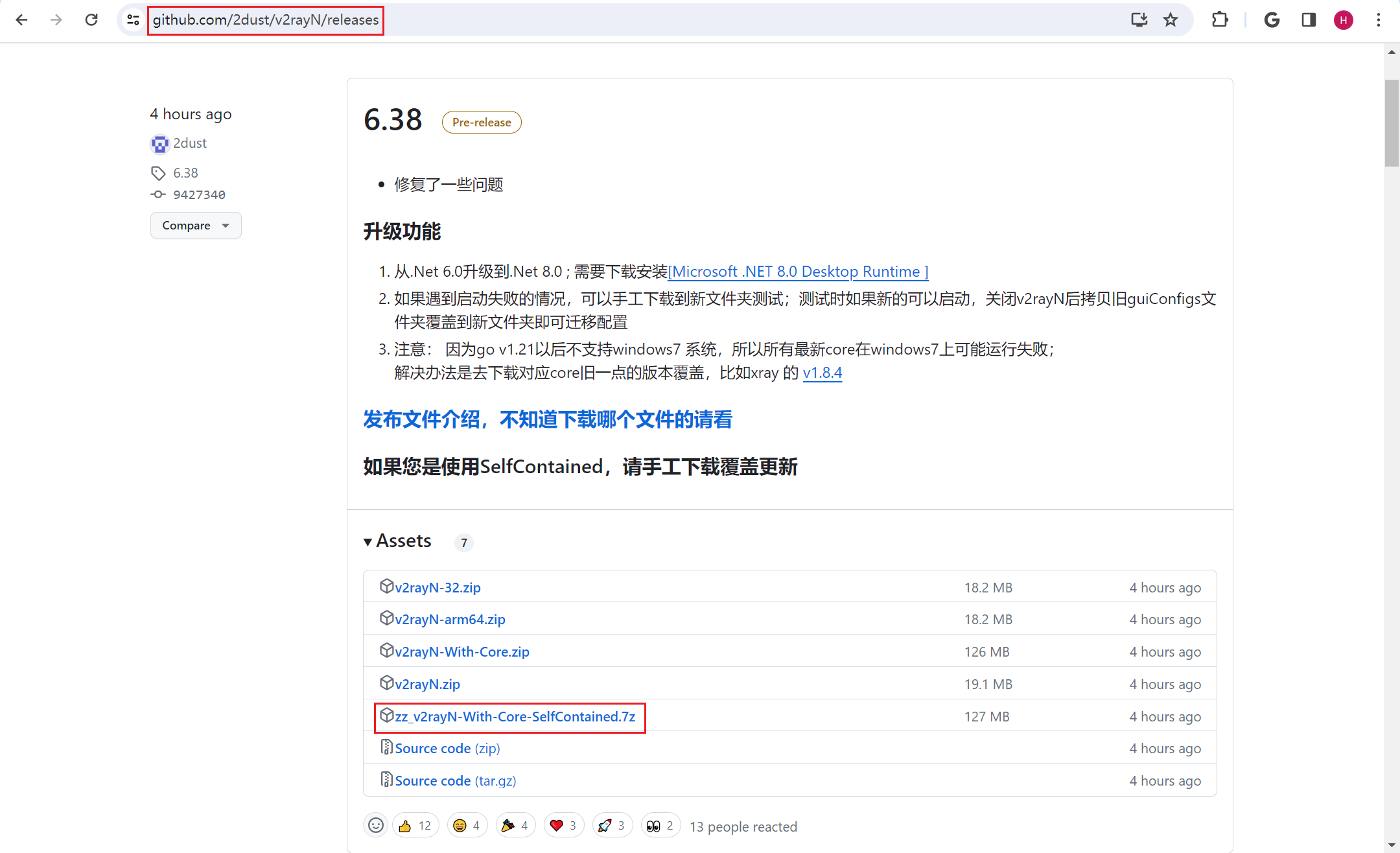This screenshot has height=853, width=1400.
Task: Download Source code (zip)
Action: (447, 748)
